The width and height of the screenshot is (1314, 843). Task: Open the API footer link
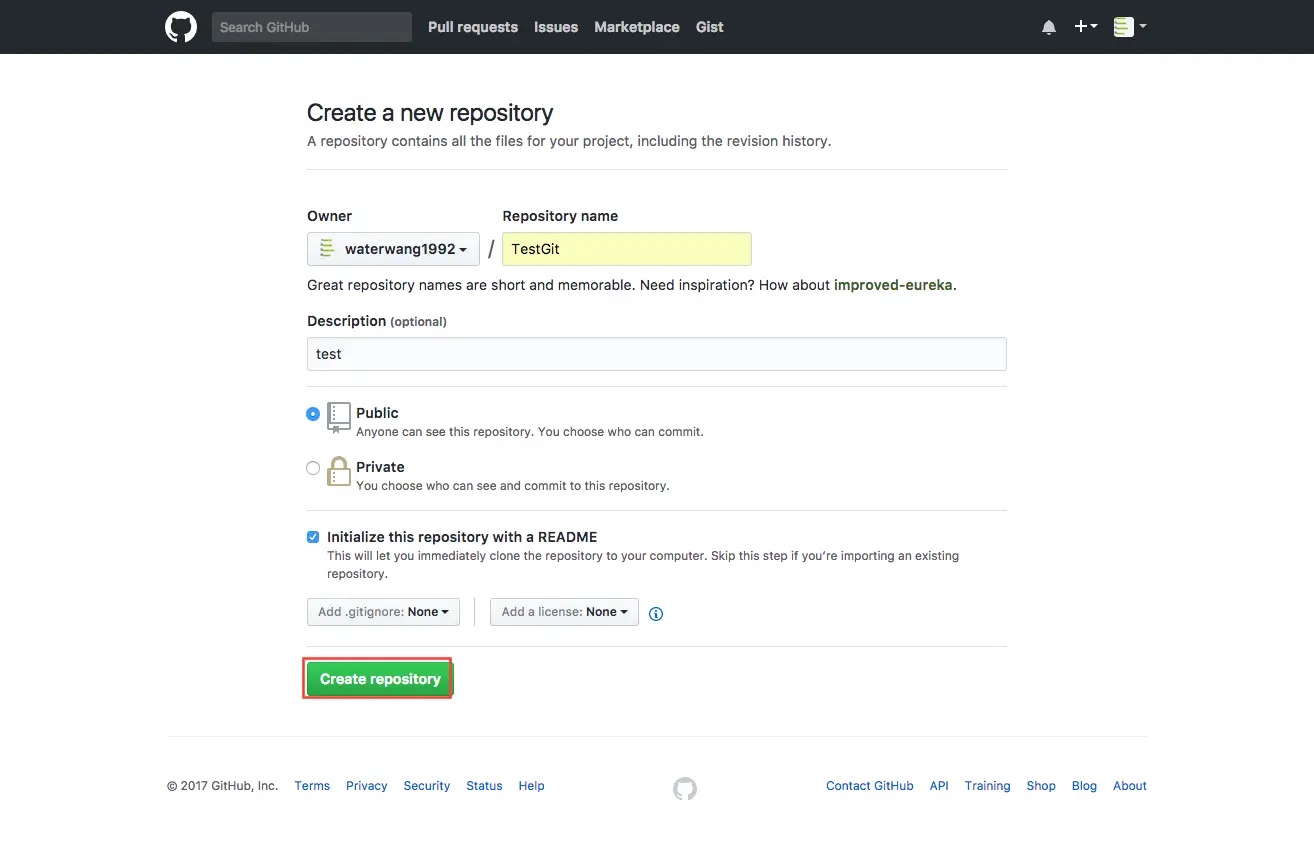939,786
